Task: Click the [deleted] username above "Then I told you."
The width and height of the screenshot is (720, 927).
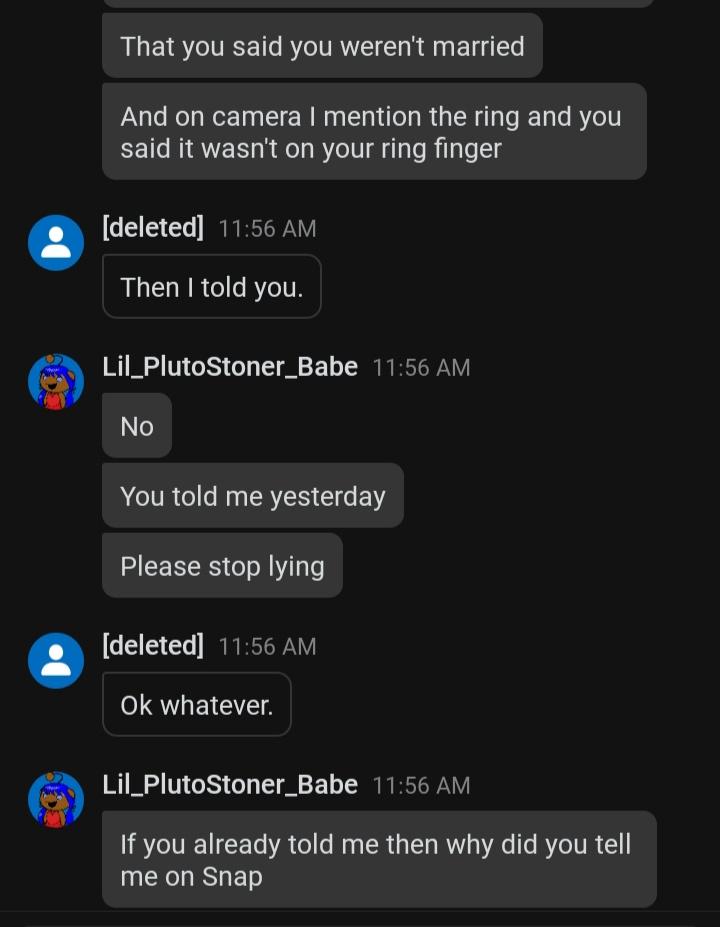Action: 153,228
